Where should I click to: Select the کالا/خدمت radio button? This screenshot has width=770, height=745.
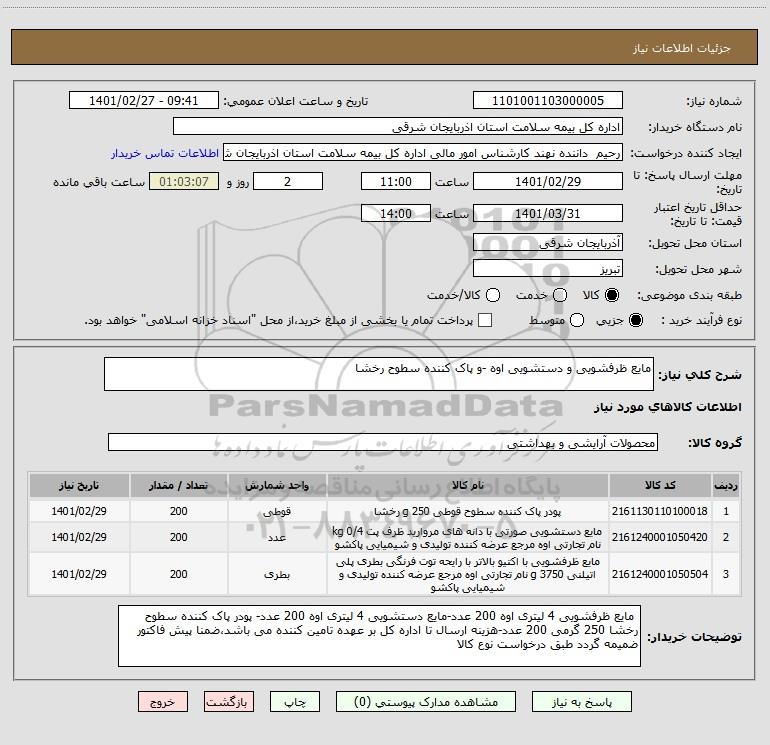point(493,295)
